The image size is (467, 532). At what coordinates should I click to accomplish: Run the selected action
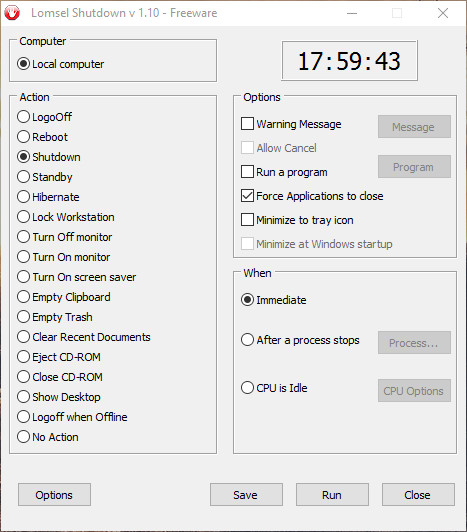(332, 495)
